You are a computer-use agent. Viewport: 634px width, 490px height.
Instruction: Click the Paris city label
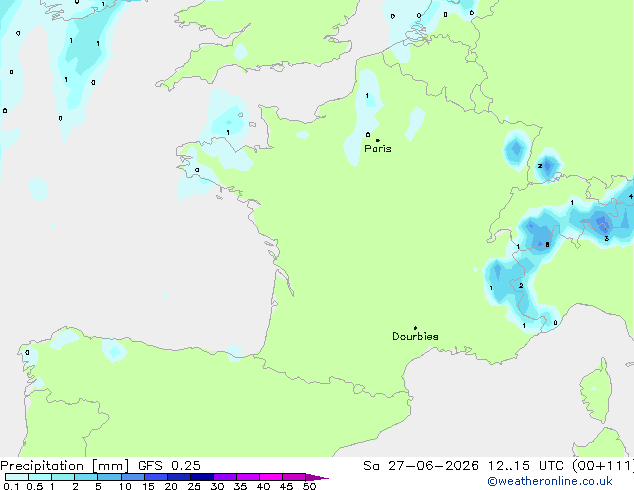pyautogui.click(x=378, y=149)
